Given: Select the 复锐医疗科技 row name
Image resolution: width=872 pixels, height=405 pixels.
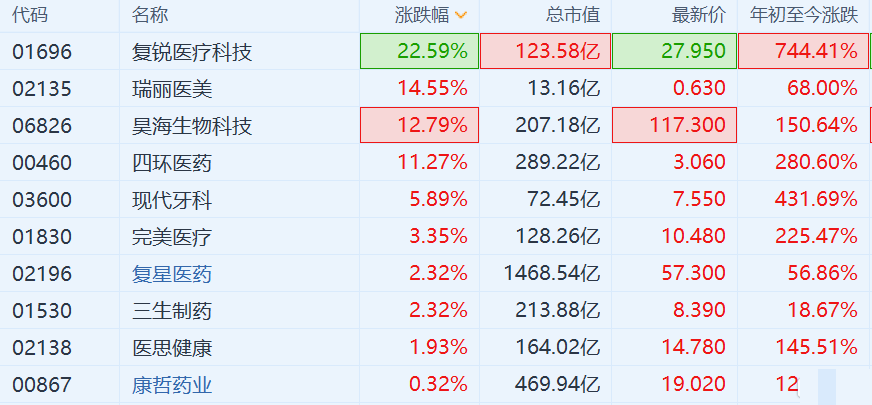Looking at the screenshot, I should click(x=192, y=51).
